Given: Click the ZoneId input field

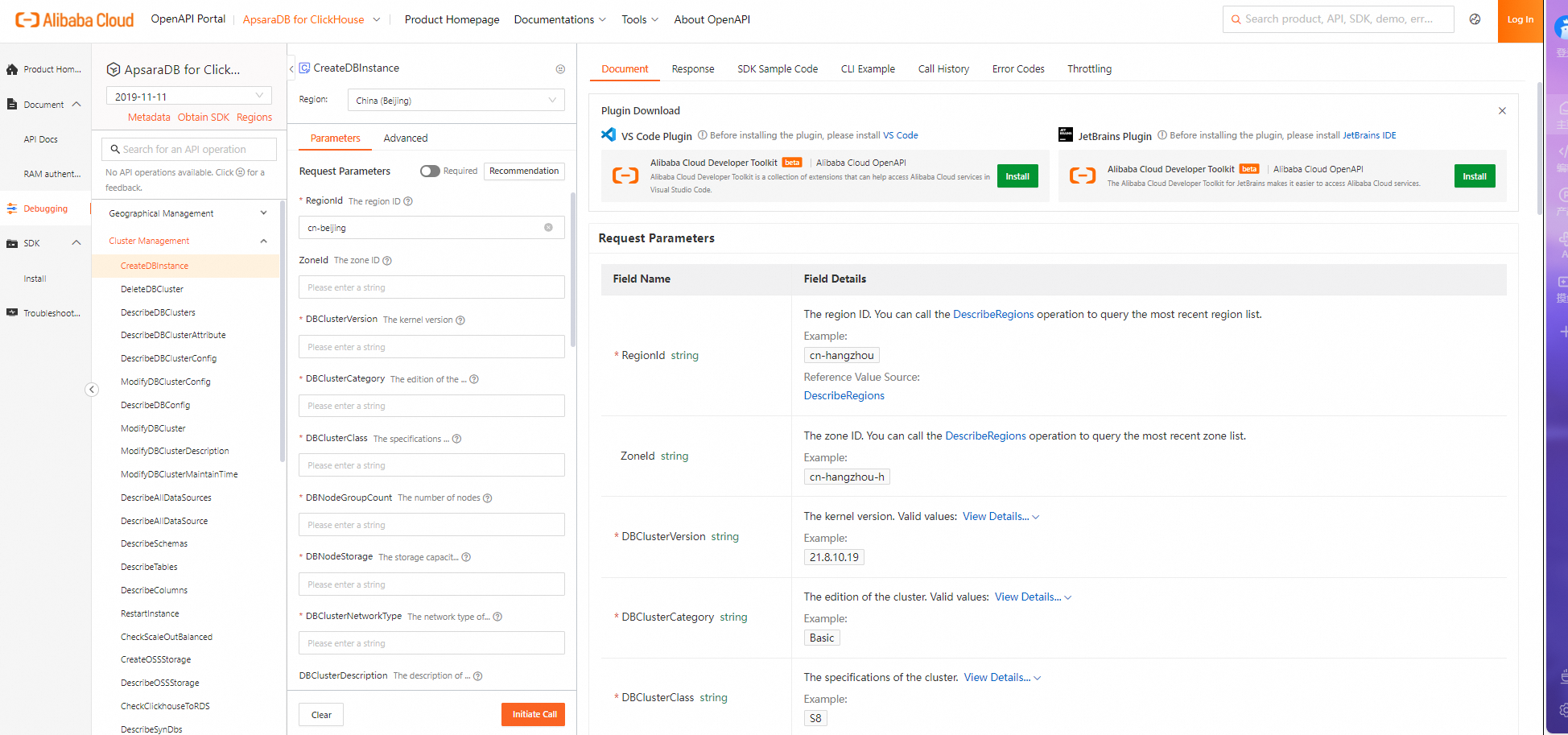Looking at the screenshot, I should coord(431,287).
